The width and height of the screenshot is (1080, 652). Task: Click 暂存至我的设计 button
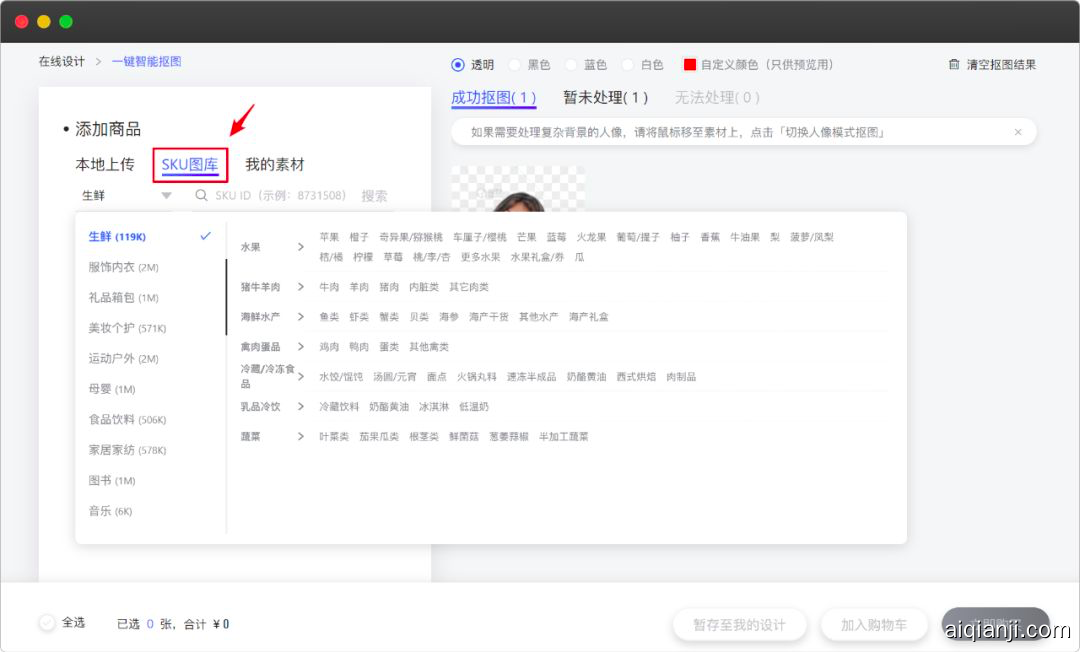pos(739,625)
